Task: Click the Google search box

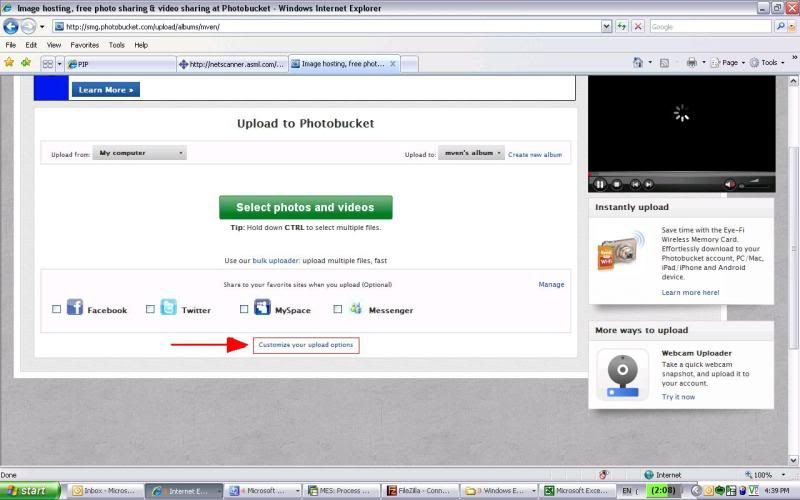Action: (711, 27)
